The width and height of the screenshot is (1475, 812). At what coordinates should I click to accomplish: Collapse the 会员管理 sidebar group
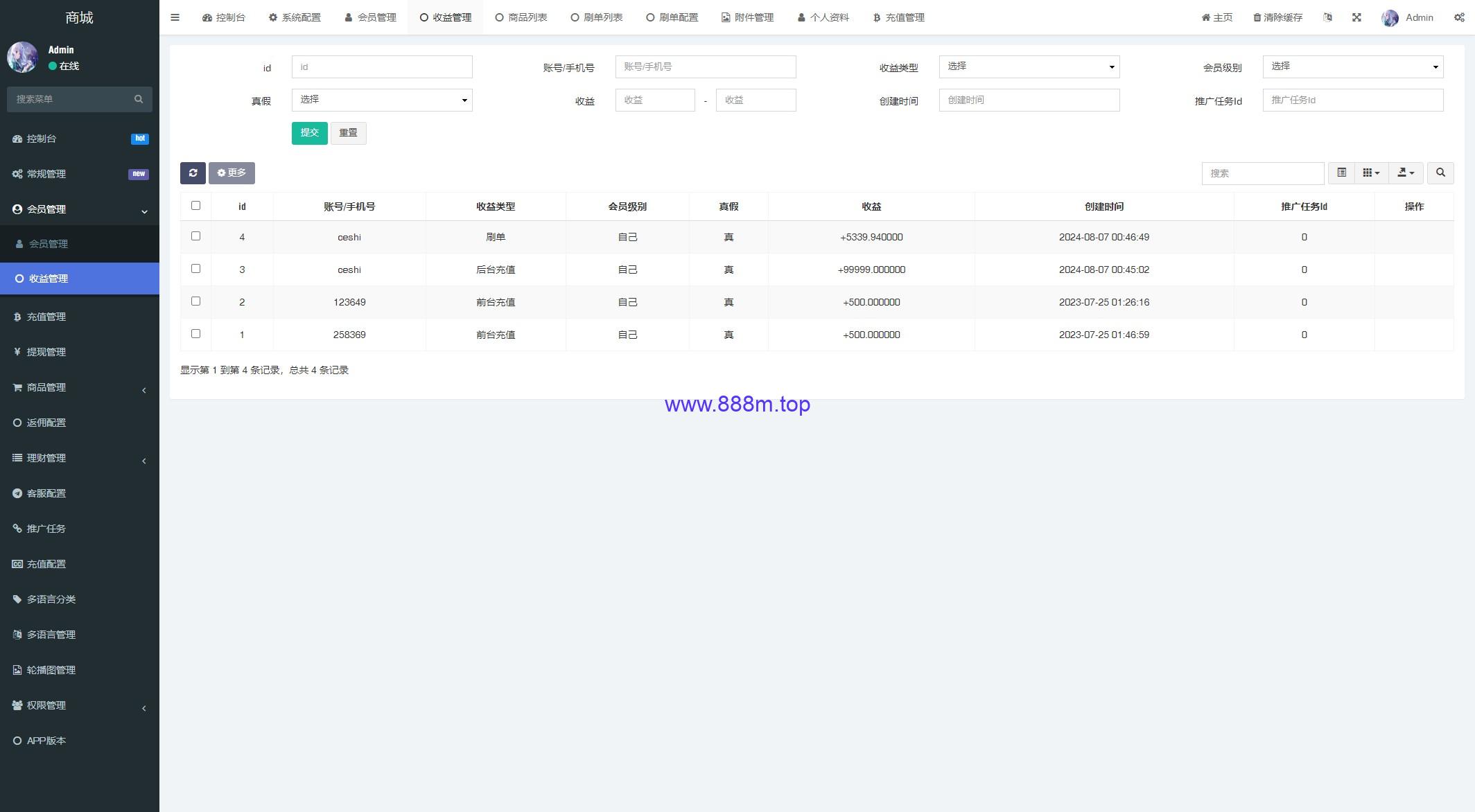[x=80, y=209]
